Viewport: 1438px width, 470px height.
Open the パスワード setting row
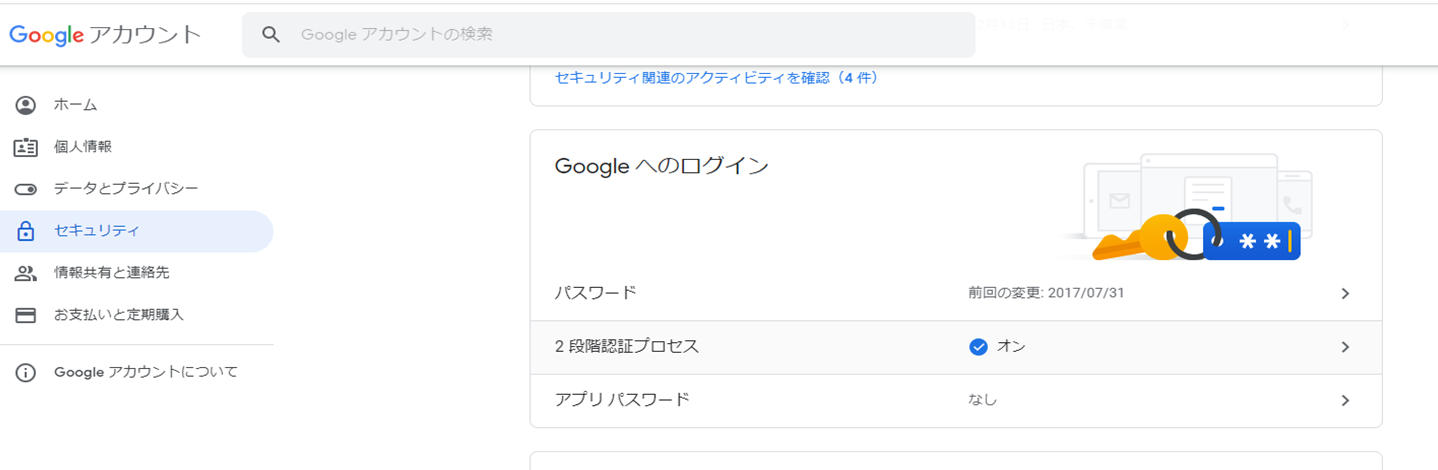pos(596,293)
